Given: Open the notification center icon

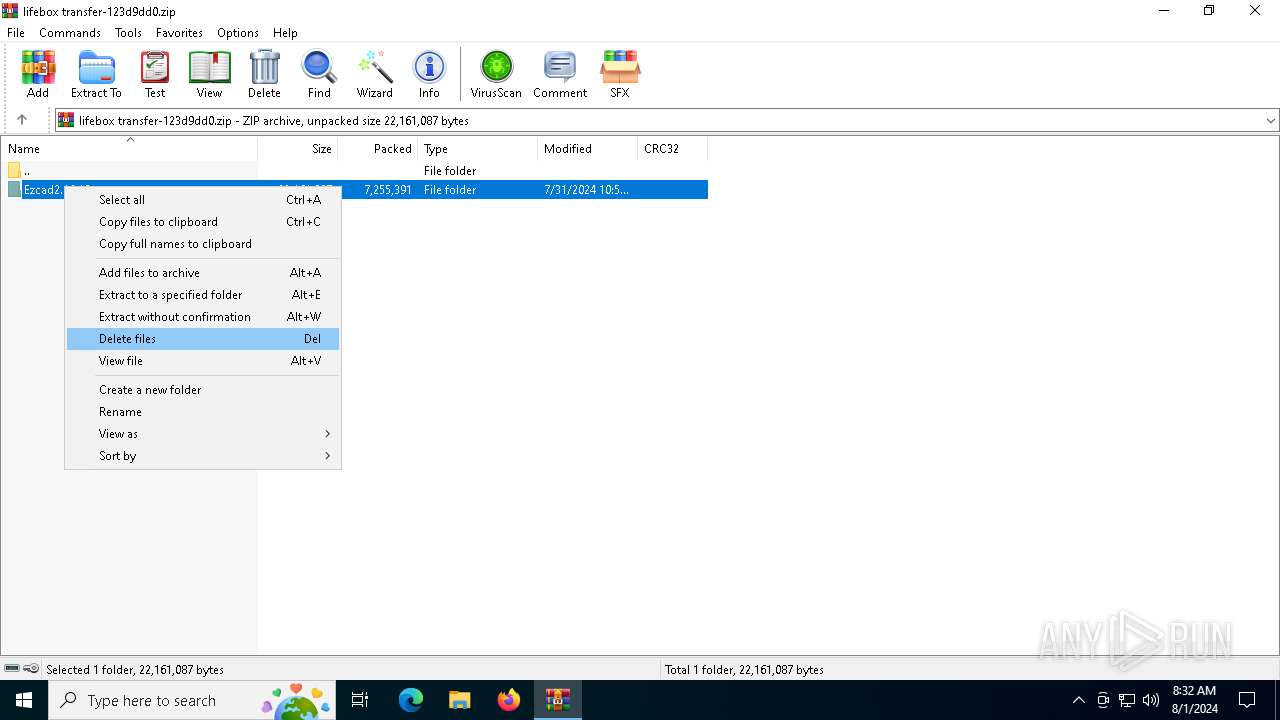Looking at the screenshot, I should click(x=1247, y=700).
